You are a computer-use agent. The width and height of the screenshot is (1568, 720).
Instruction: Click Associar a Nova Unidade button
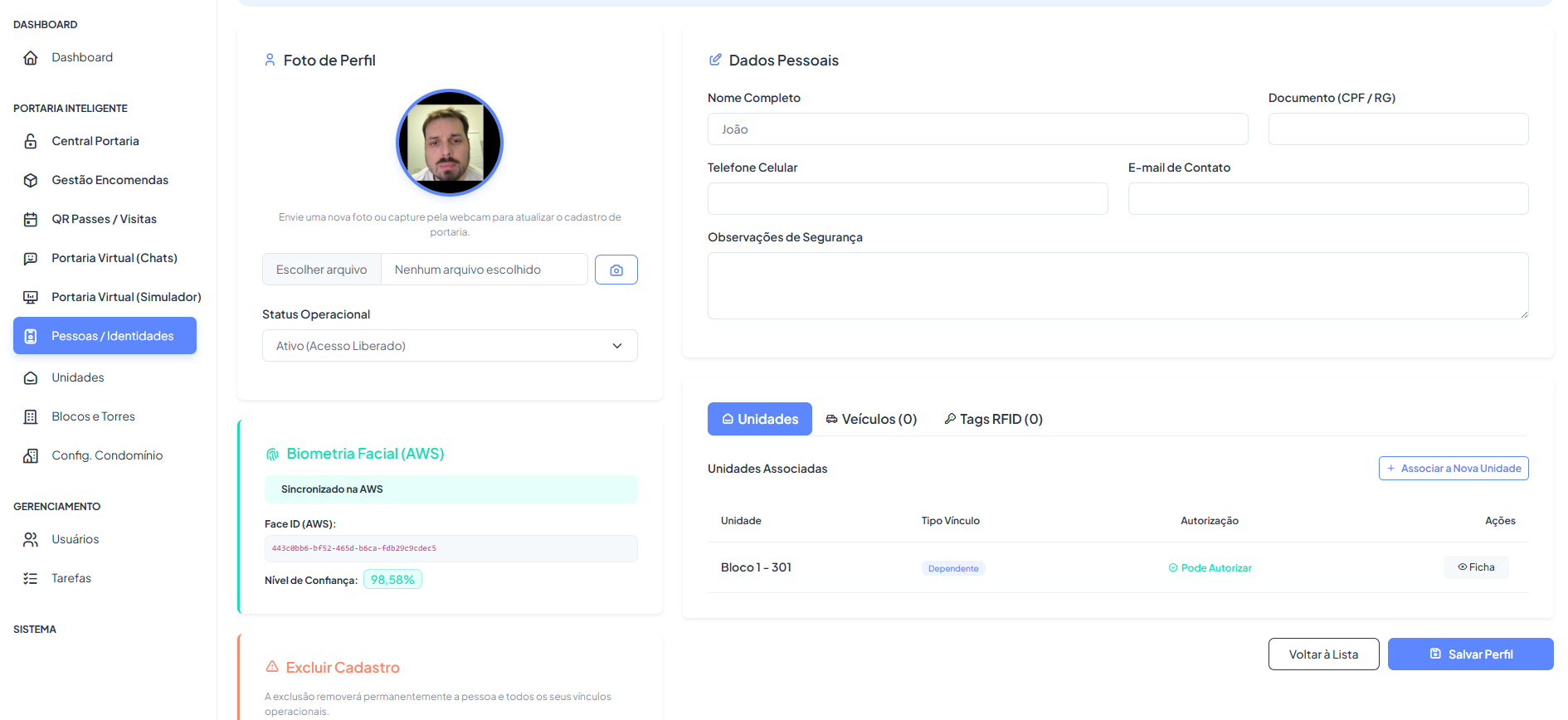click(x=1454, y=469)
